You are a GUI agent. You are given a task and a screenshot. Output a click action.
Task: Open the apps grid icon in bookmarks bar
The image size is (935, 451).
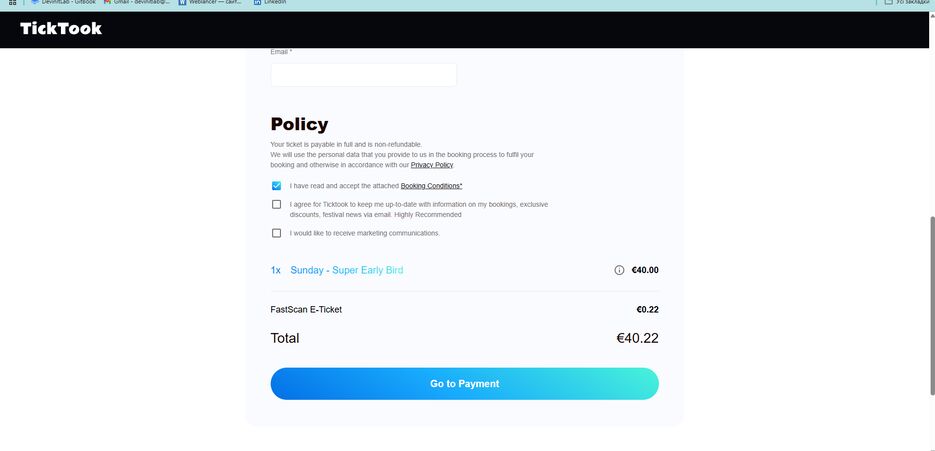click(12, 2)
